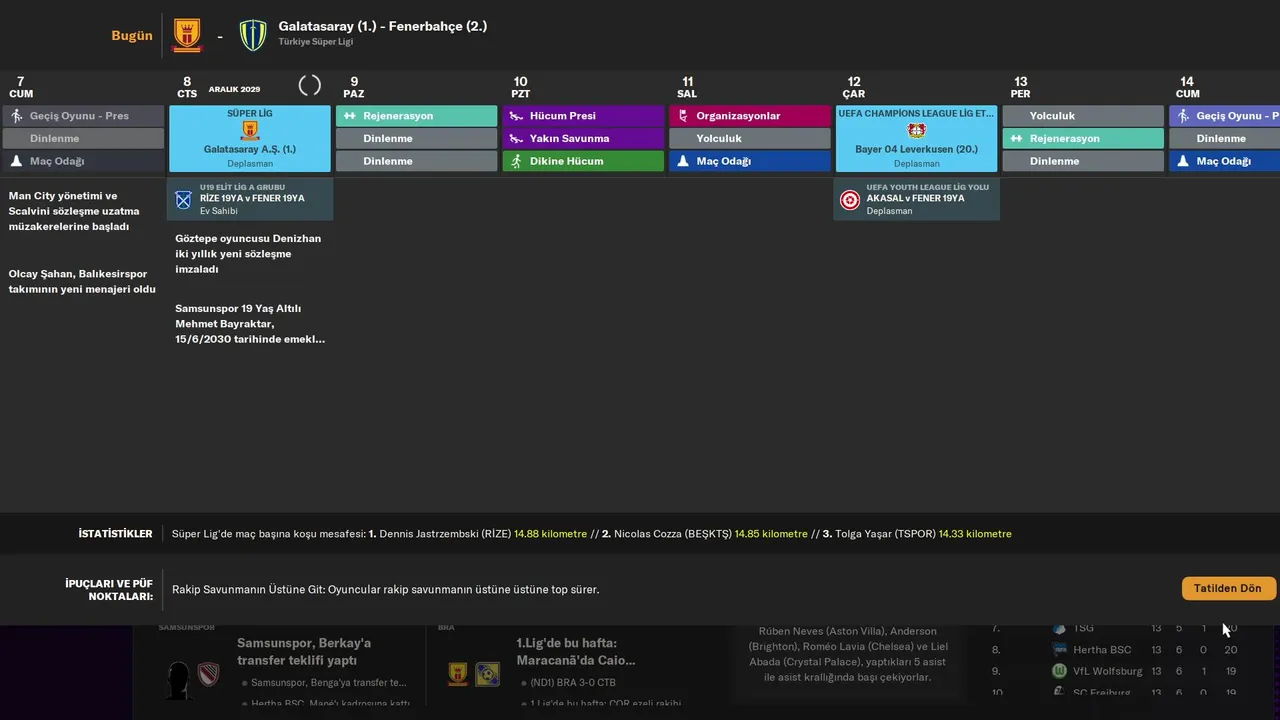
Task: Click the İSTATİSTİKLER label
Action: pos(116,534)
